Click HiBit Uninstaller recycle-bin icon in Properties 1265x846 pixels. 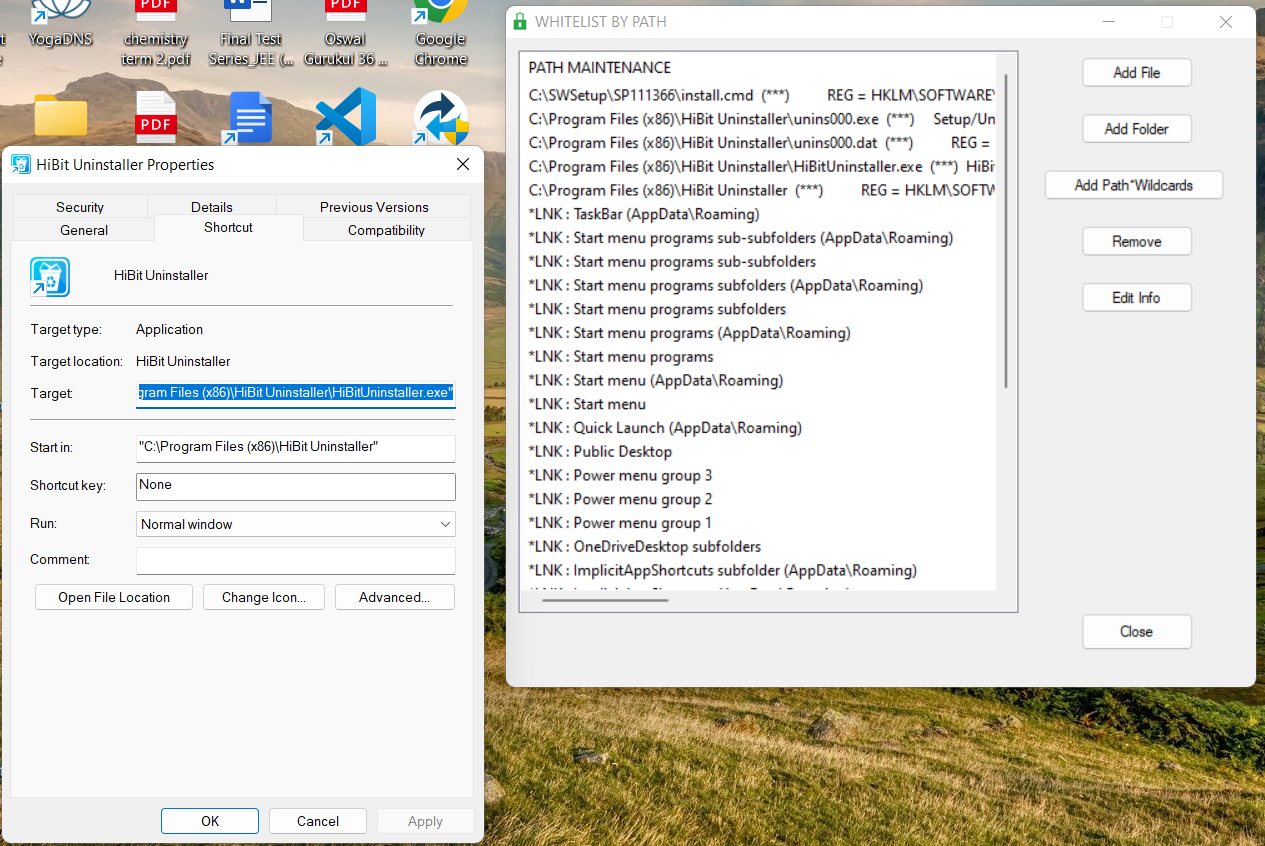pyautogui.click(x=50, y=277)
